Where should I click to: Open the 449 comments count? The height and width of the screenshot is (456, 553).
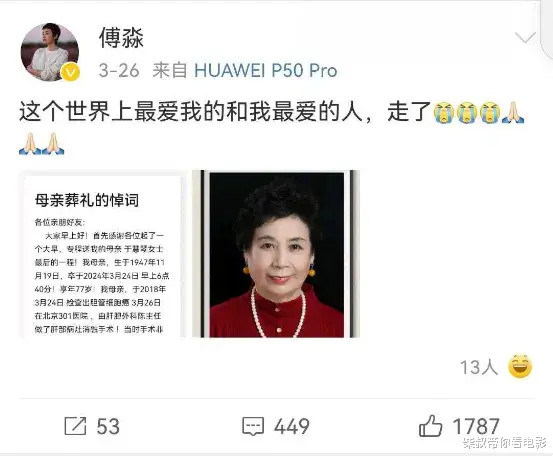pos(292,426)
